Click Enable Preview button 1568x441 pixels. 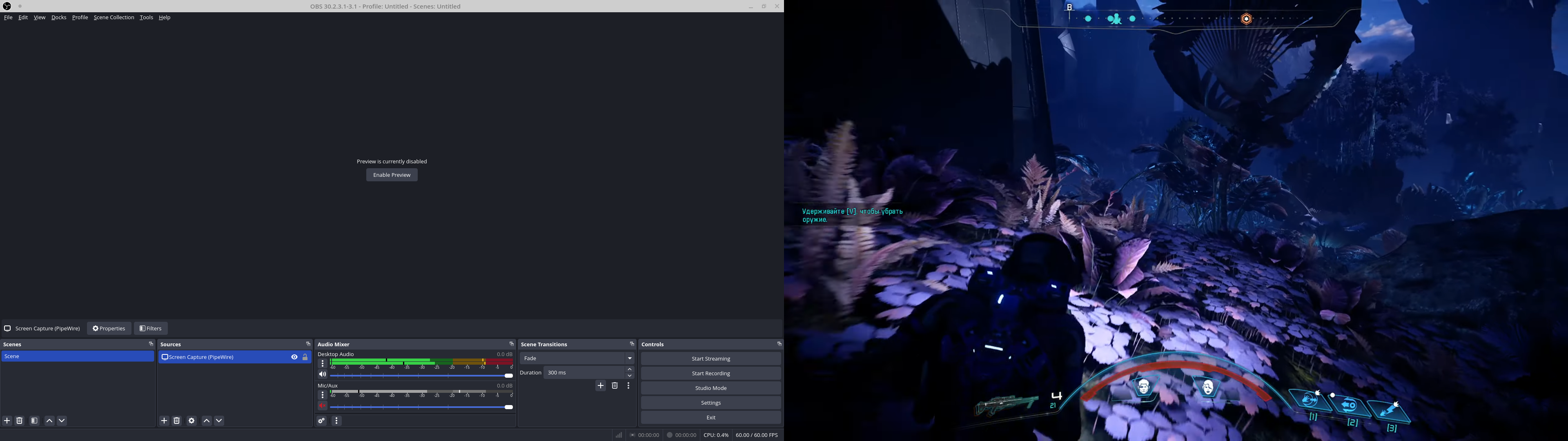(392, 176)
